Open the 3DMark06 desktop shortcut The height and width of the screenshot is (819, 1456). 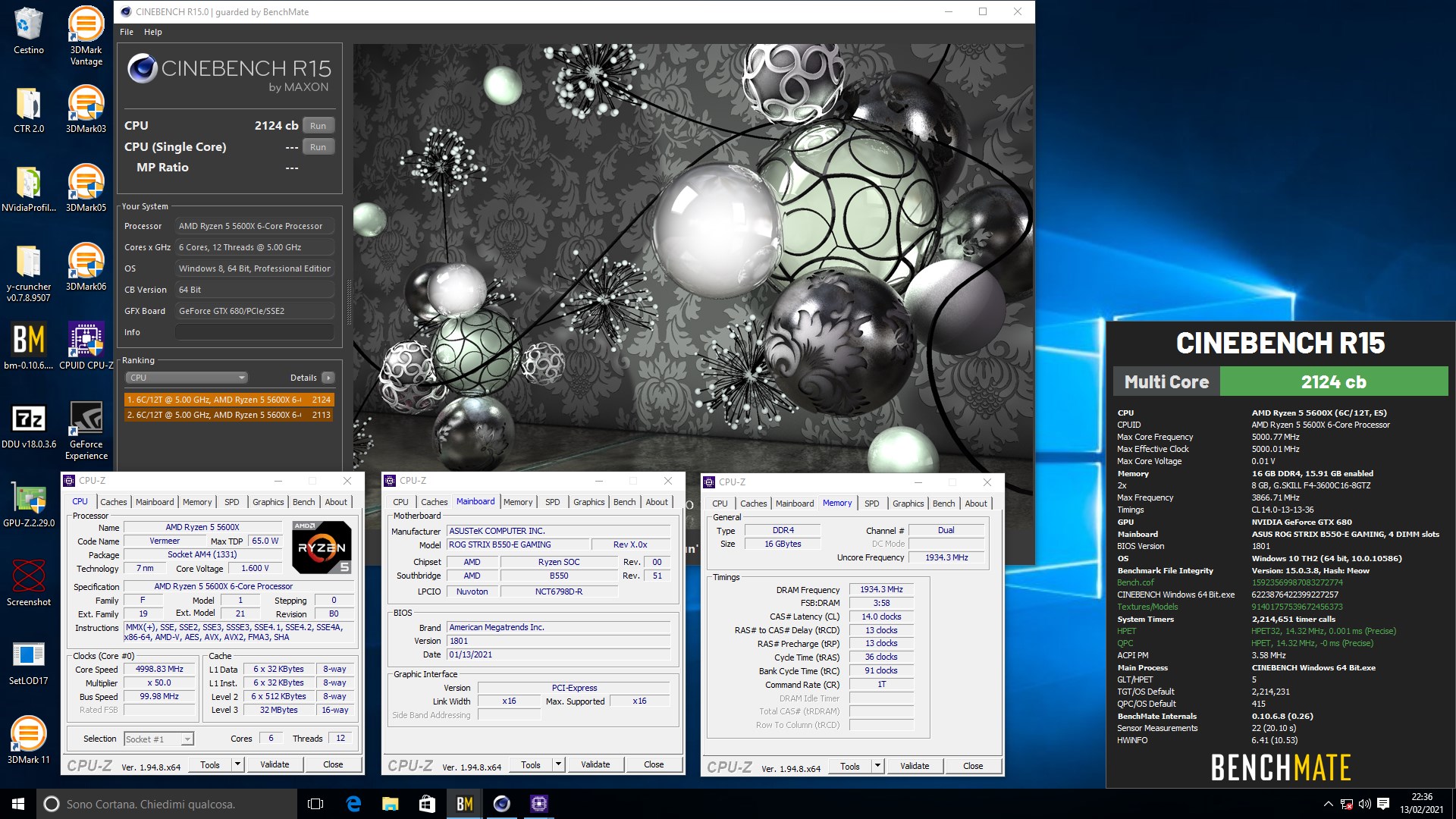point(86,268)
